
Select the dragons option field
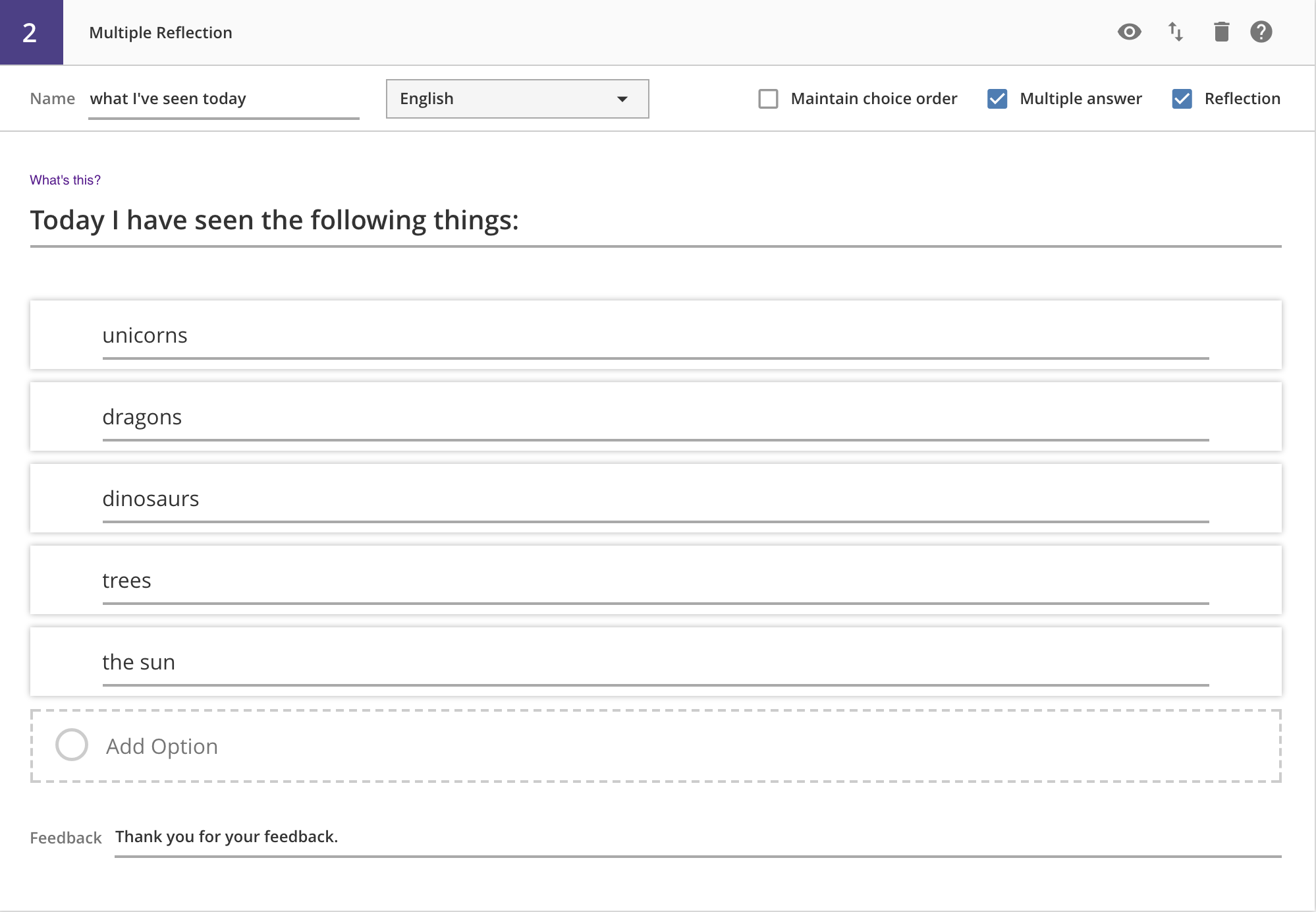coord(655,418)
